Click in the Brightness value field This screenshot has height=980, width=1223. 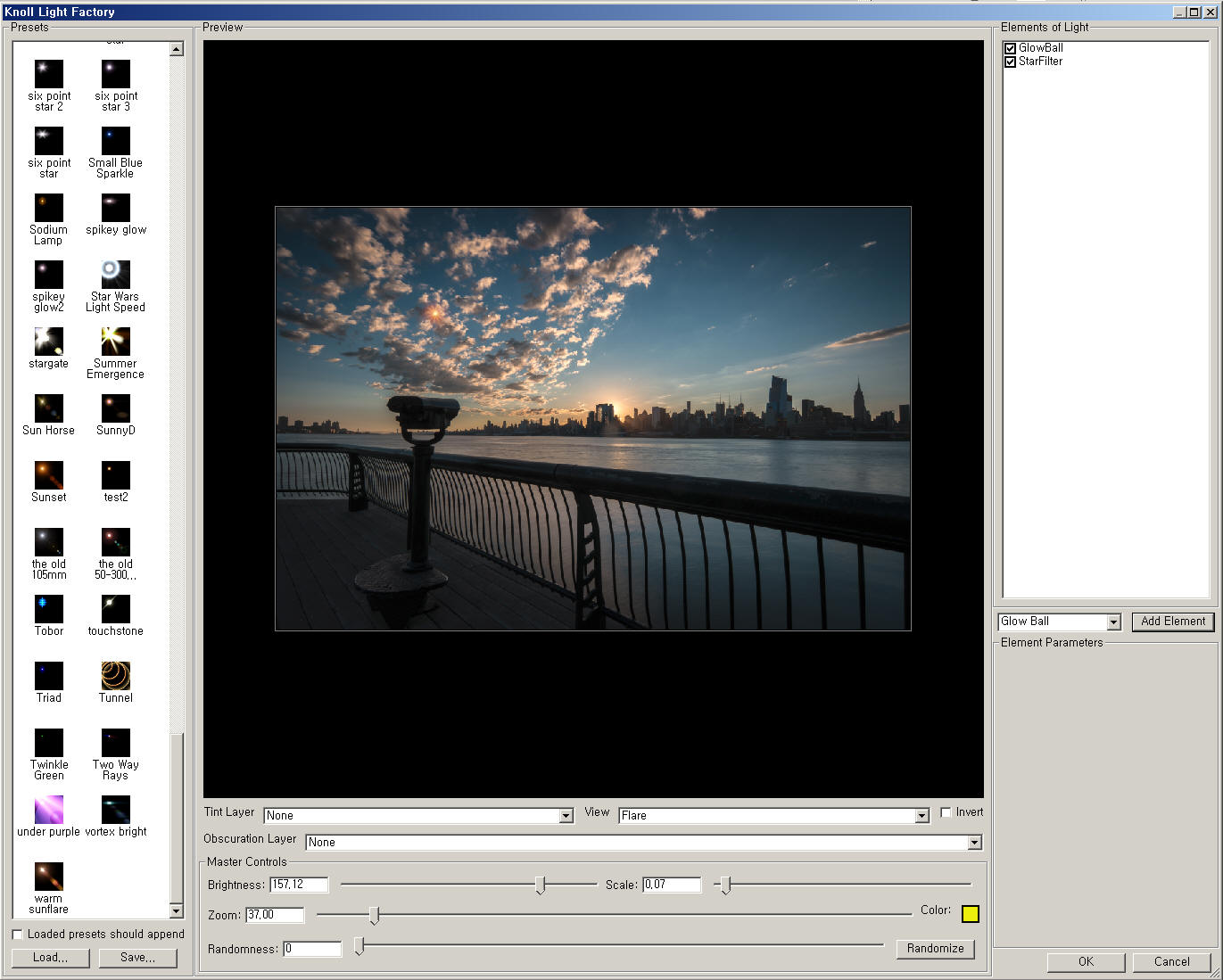pos(298,885)
